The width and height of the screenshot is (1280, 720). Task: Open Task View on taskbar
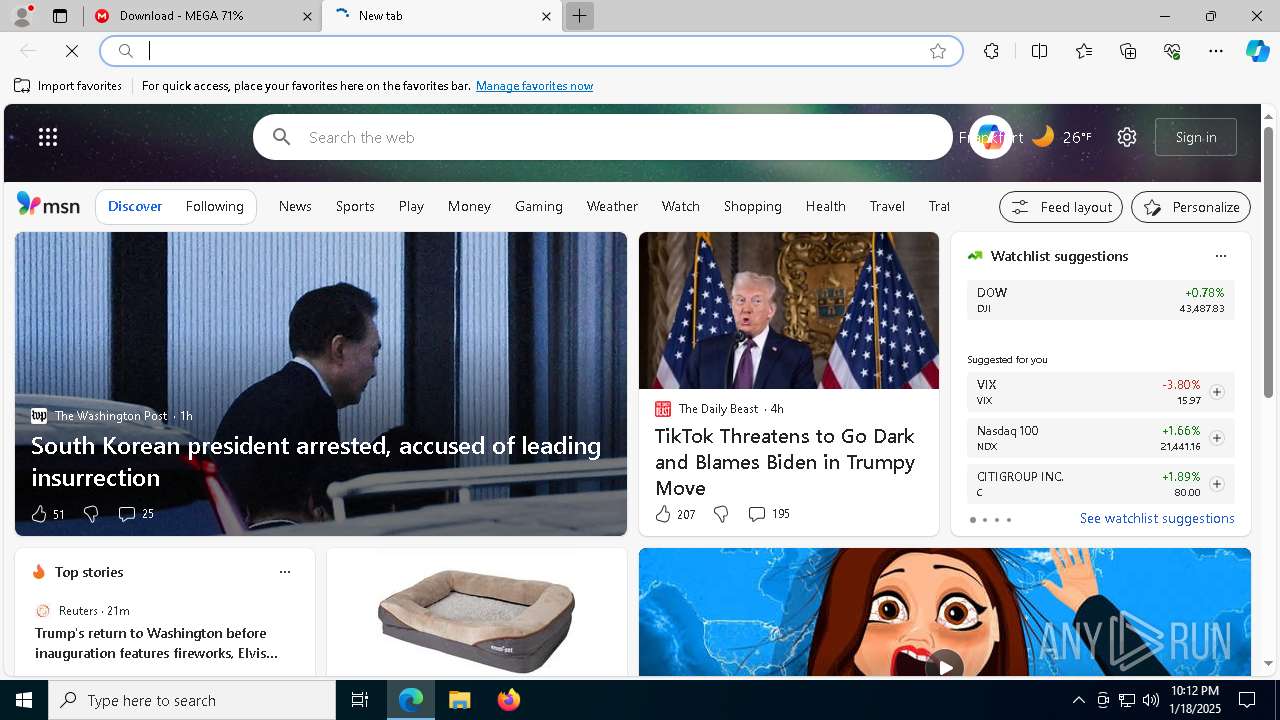[360, 700]
